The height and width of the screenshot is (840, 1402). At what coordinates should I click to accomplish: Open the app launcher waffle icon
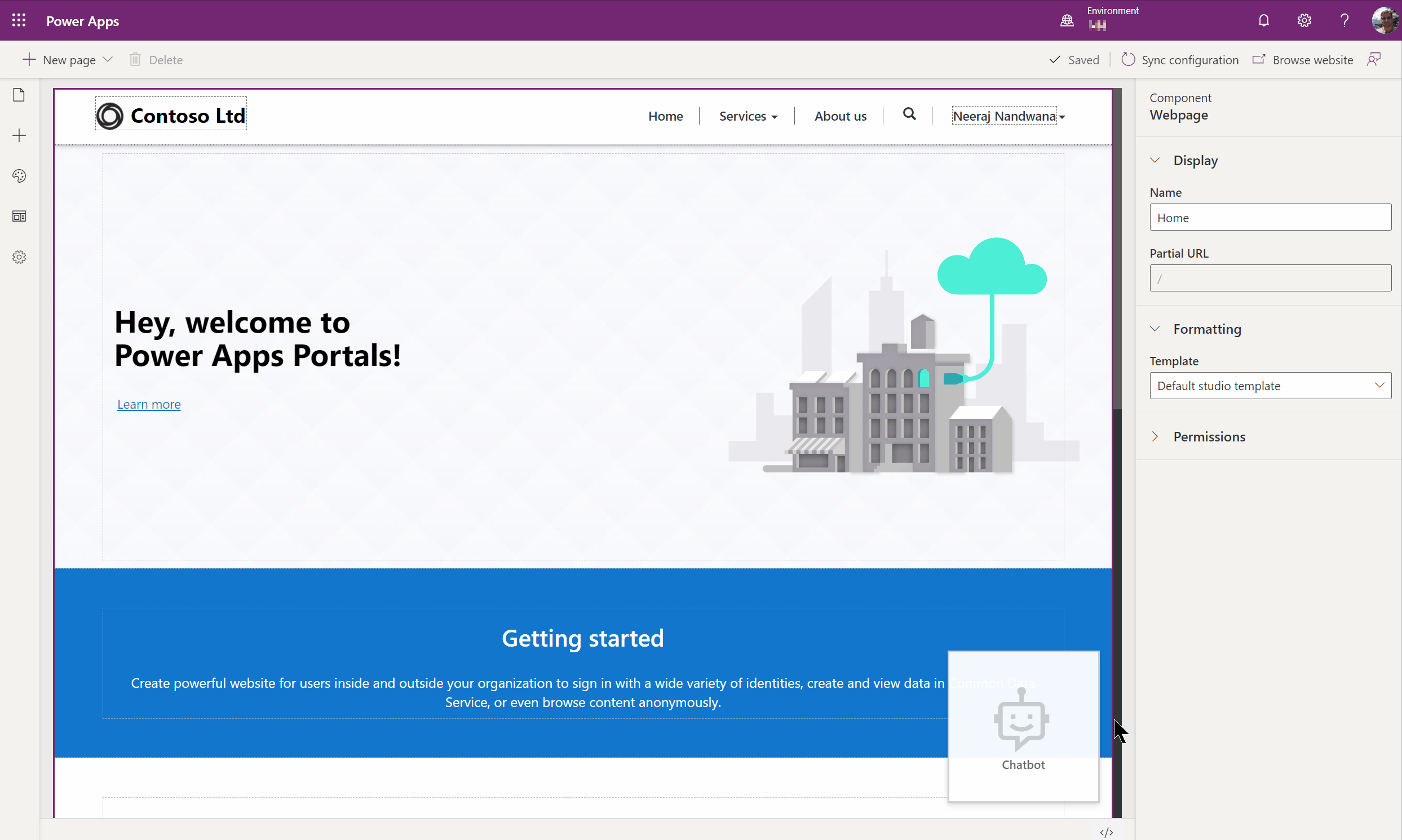[19, 20]
